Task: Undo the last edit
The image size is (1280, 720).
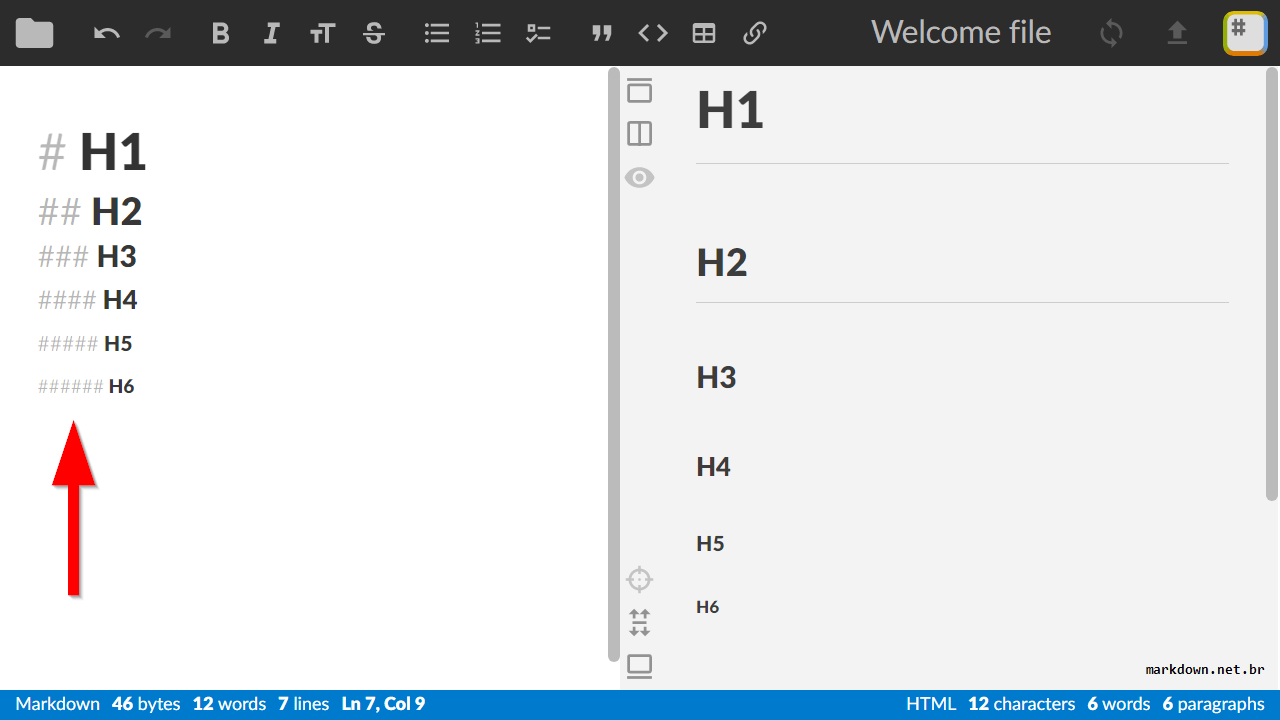Action: tap(107, 33)
